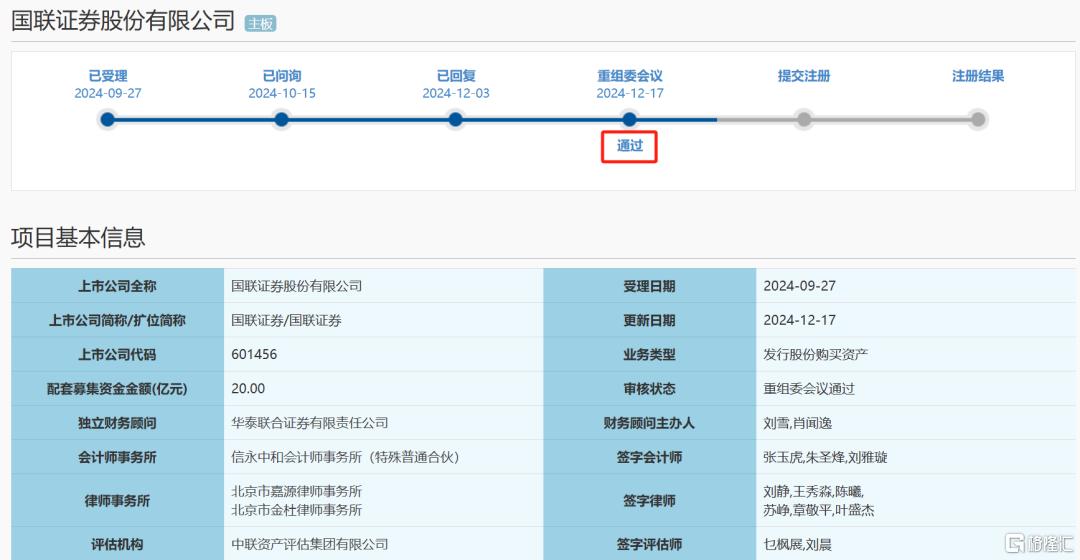Click the 受理日期 value 2024-09-27
1080x560 pixels.
click(x=800, y=286)
